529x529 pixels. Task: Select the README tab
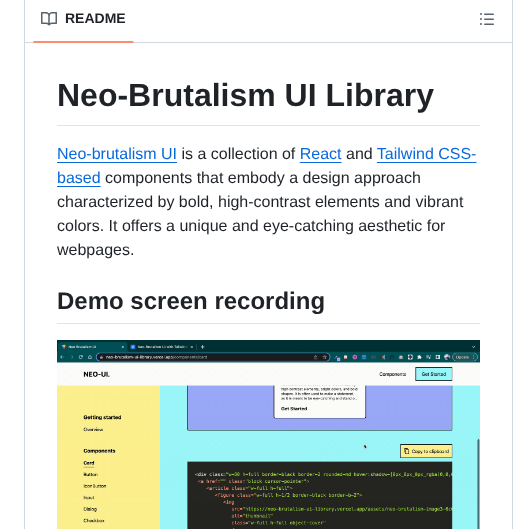coord(83,19)
